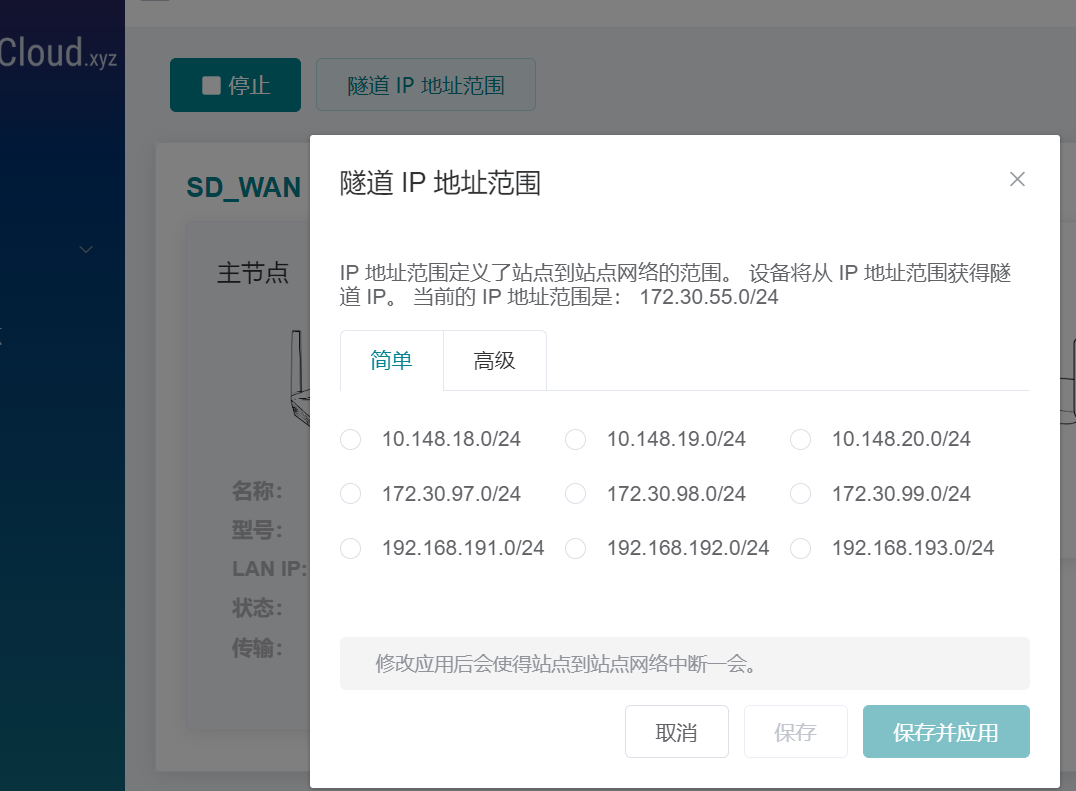Pick the 192.168.191.0/24 address range
The image size is (1076, 791).
pyautogui.click(x=351, y=549)
